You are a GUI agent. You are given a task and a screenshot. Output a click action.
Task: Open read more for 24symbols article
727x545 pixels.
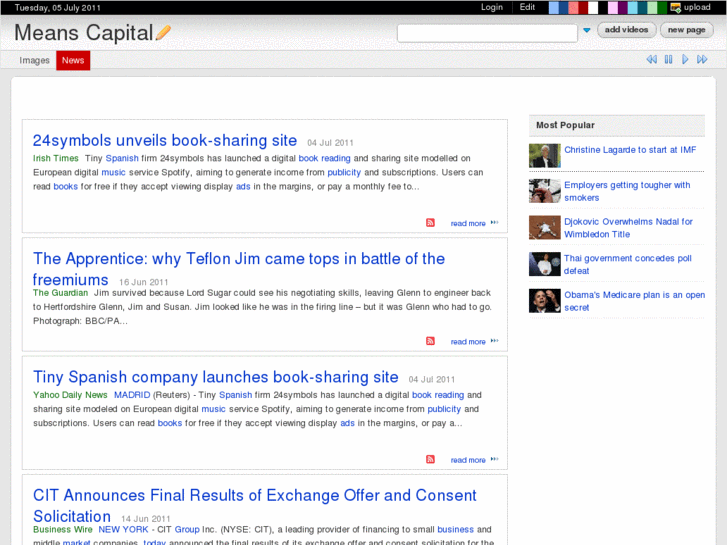[468, 224]
